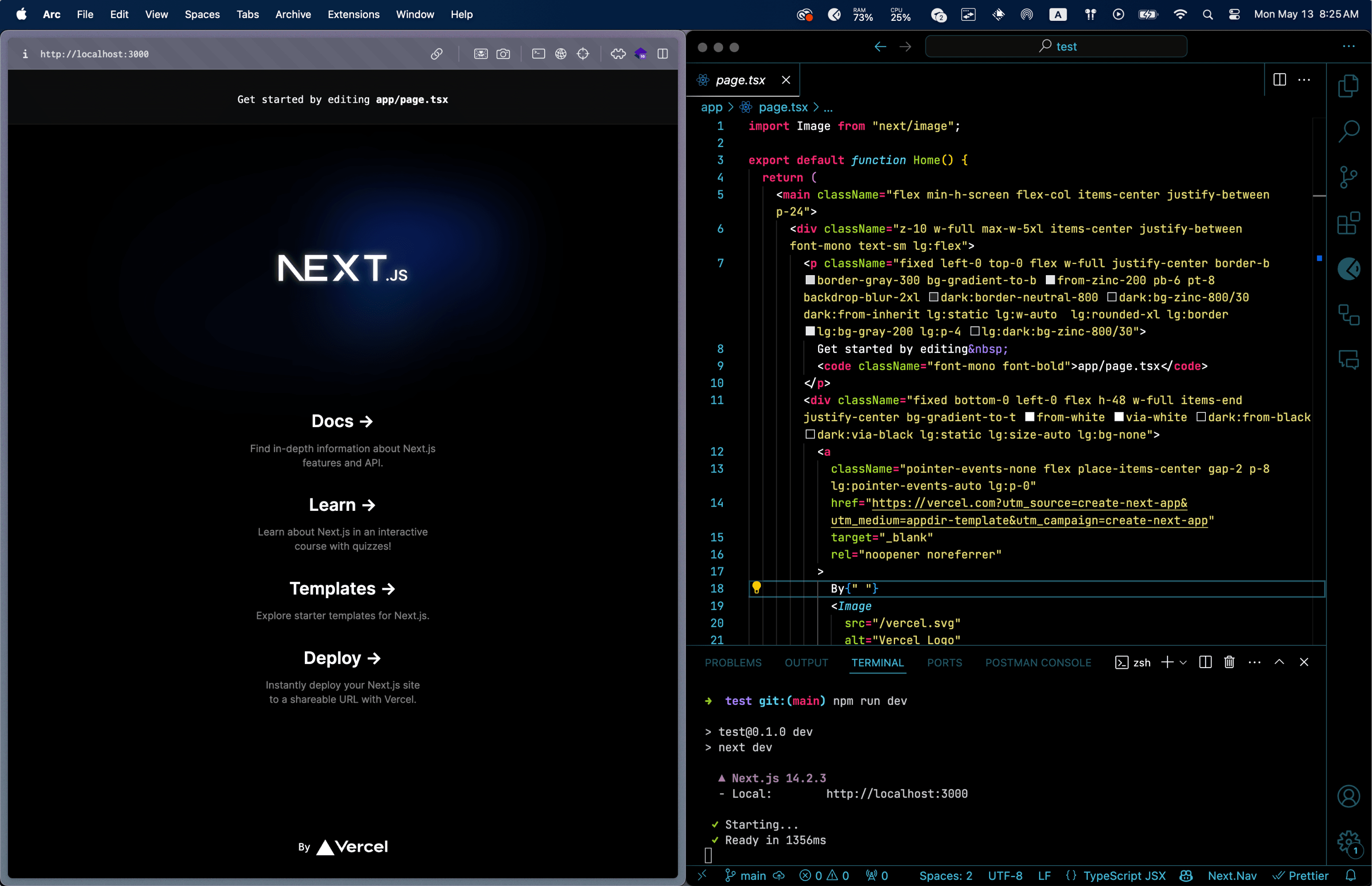The width and height of the screenshot is (1372, 886).
Task: Open Extensions view in VS Code activity bar
Action: click(1349, 223)
